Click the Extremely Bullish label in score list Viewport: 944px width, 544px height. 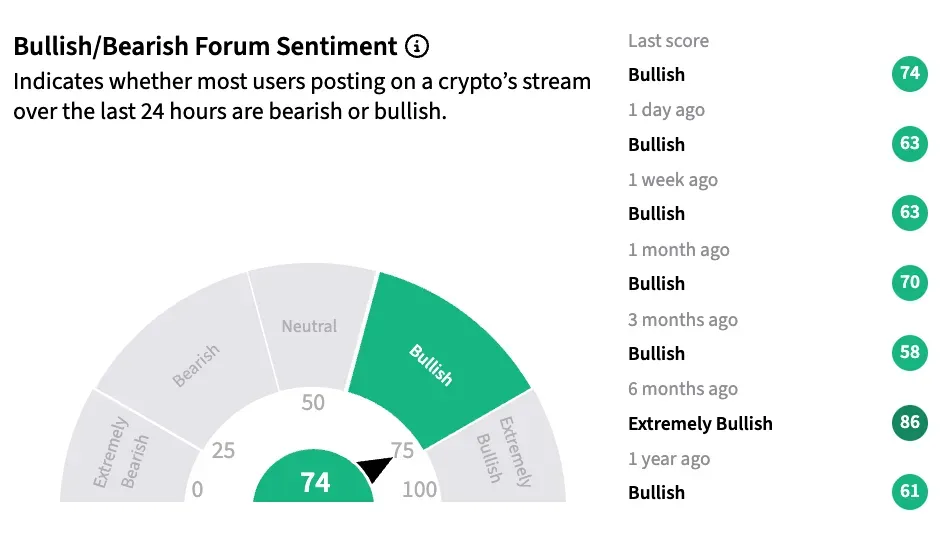(700, 424)
